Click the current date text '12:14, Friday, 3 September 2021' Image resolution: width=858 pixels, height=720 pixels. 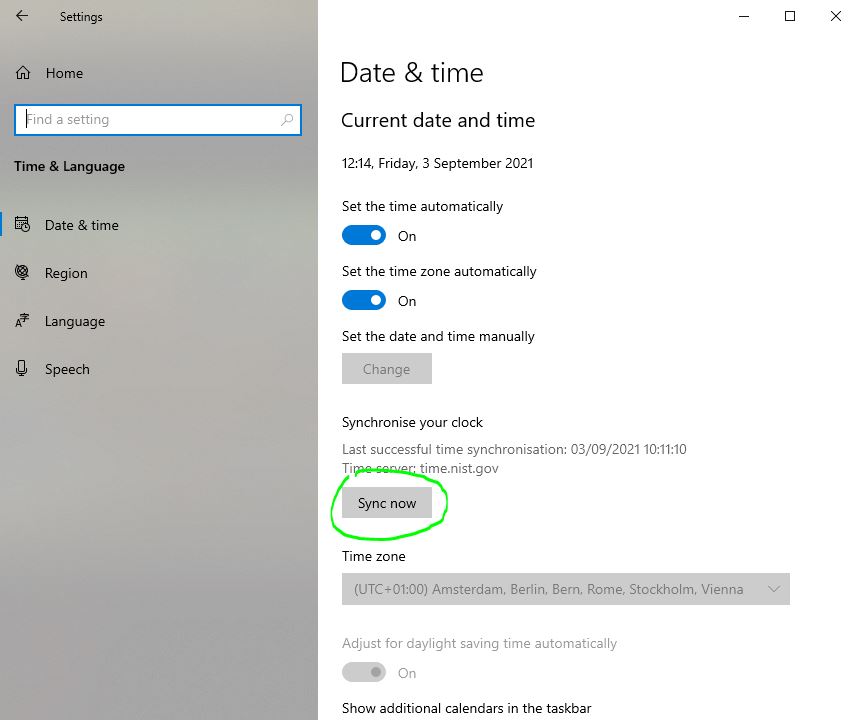pos(437,163)
